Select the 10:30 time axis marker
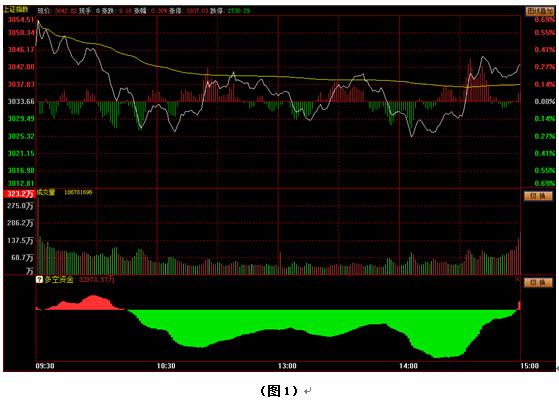The width and height of the screenshot is (559, 408). pos(166,366)
